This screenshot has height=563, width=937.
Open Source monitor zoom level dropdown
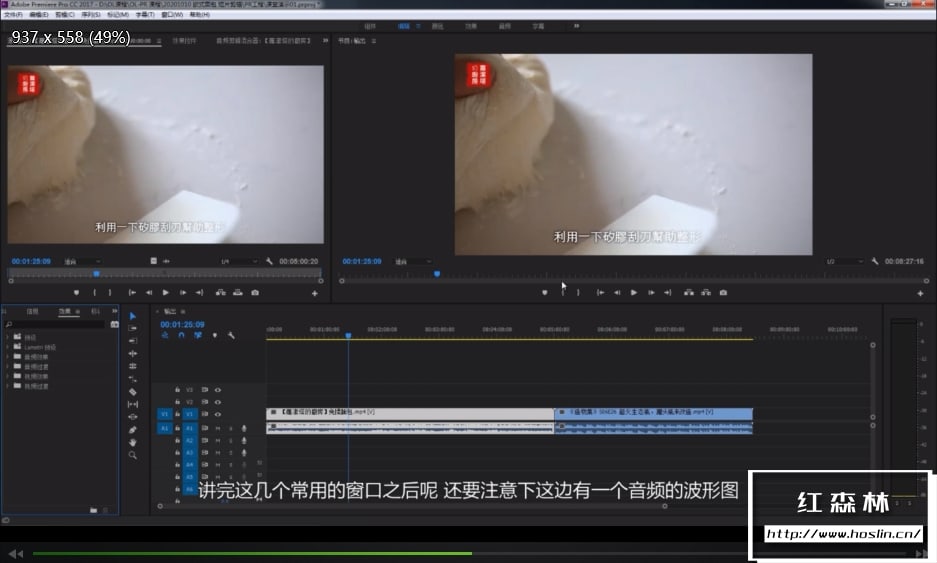click(x=82, y=261)
